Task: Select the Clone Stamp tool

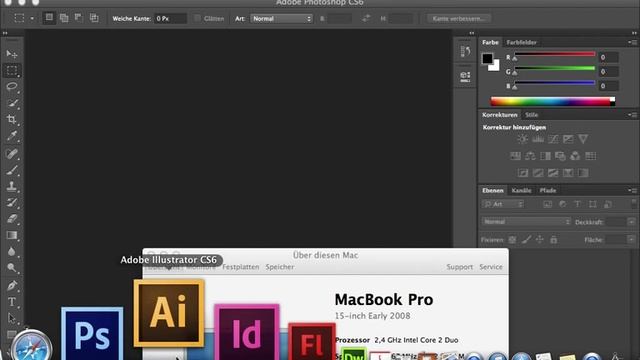Action: click(12, 186)
